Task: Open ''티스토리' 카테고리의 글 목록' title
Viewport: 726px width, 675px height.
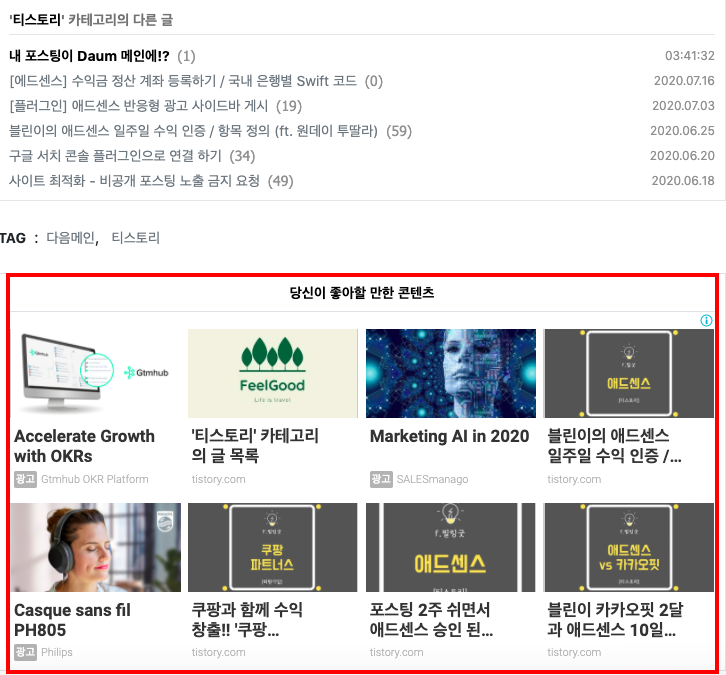Action: tap(255, 446)
